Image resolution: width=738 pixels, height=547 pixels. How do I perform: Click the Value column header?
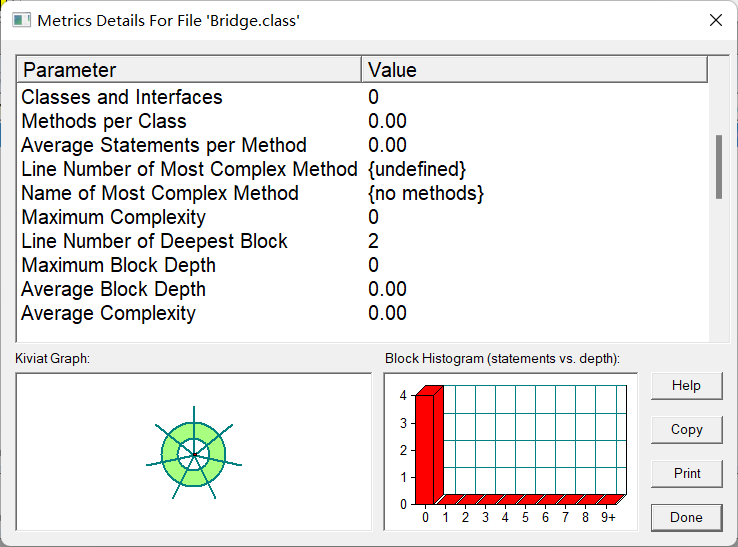[533, 70]
